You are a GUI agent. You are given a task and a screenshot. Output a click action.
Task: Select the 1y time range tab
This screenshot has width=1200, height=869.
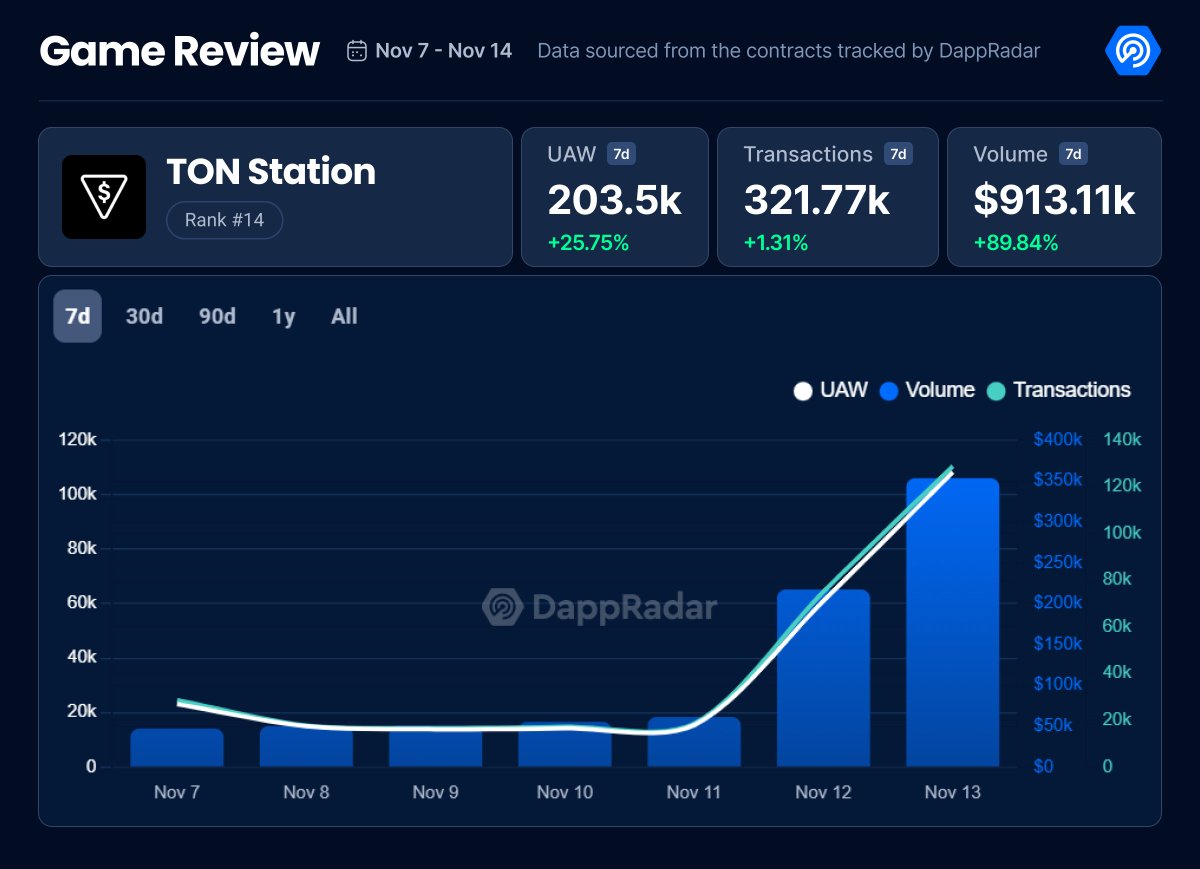click(282, 316)
